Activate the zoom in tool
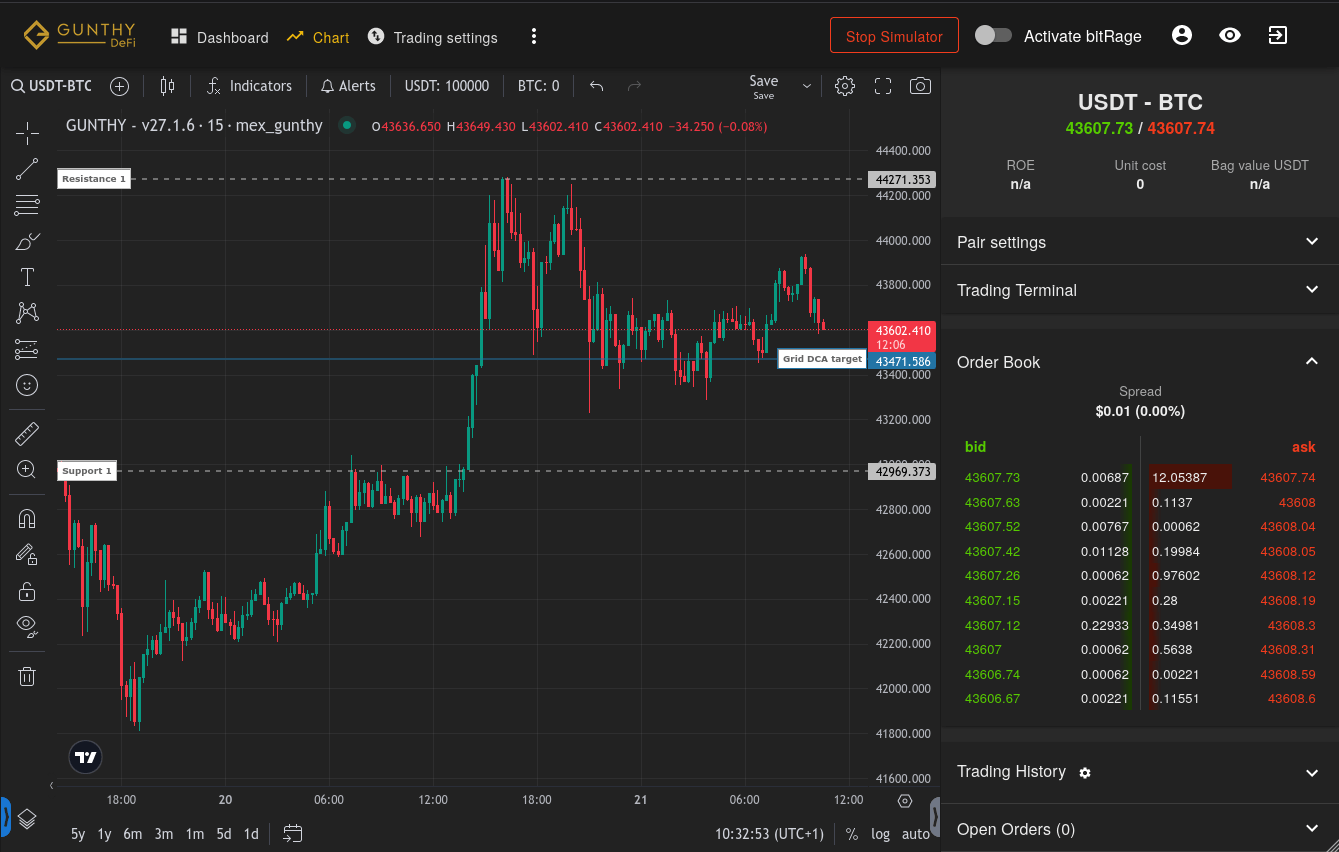1339x852 pixels. click(x=27, y=469)
